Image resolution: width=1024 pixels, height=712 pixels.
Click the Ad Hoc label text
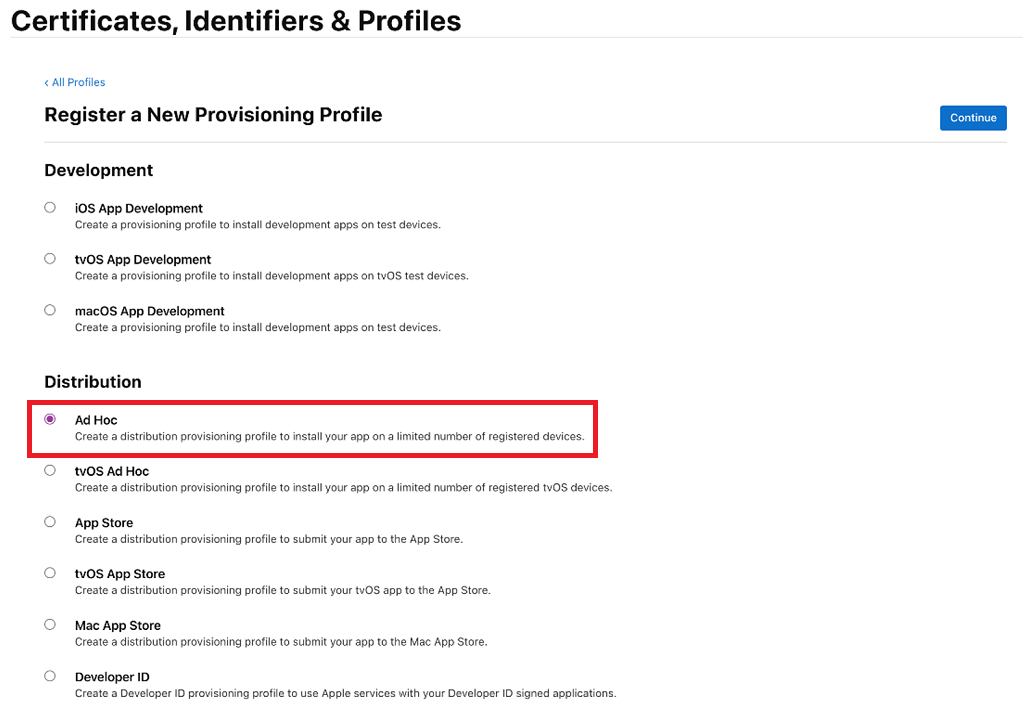(x=96, y=420)
